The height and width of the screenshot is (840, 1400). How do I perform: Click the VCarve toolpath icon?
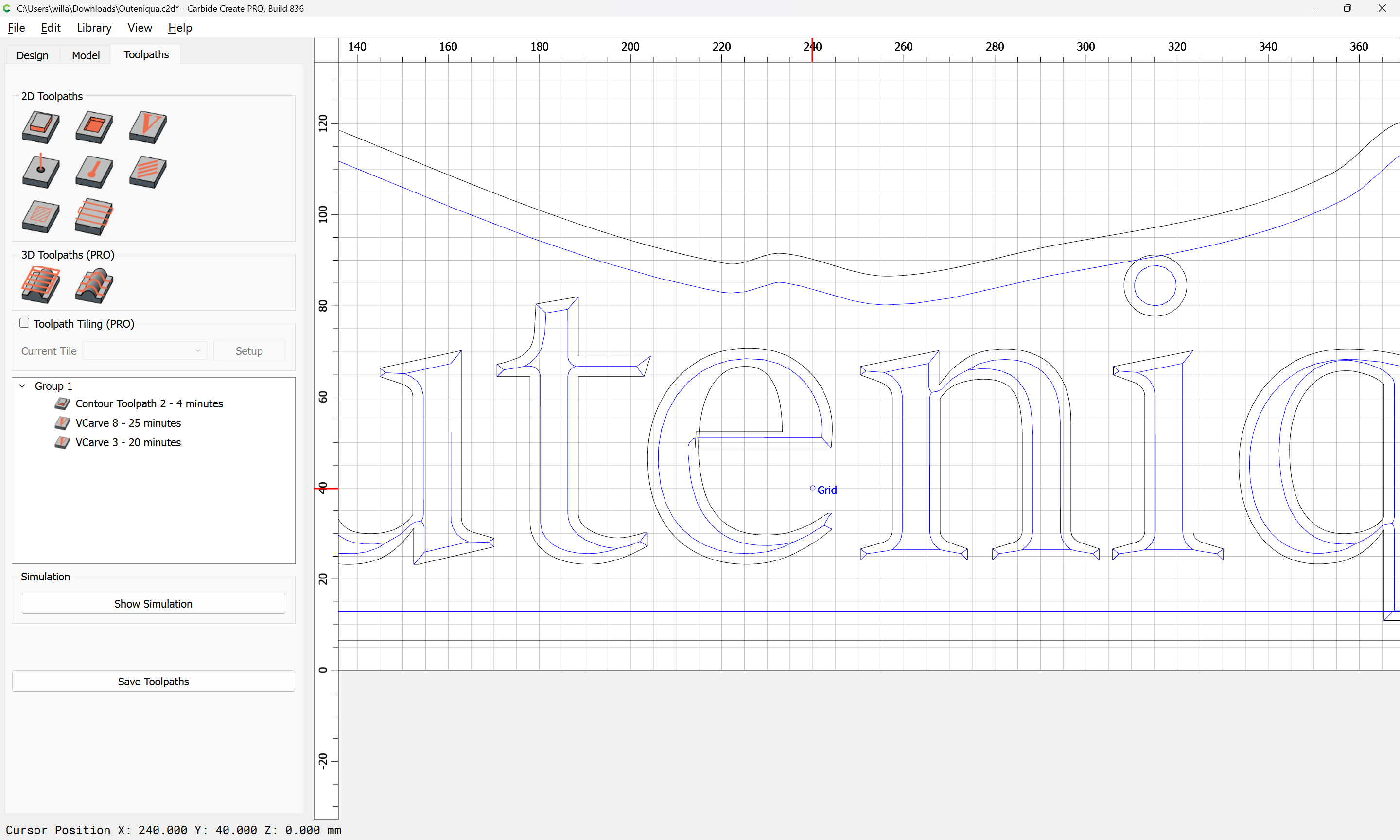147,126
